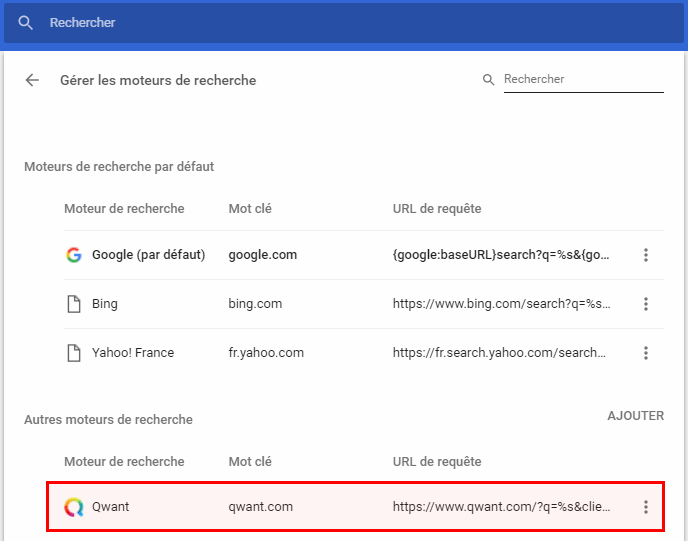Open more actions menu for Google
The image size is (688, 541).
(646, 255)
